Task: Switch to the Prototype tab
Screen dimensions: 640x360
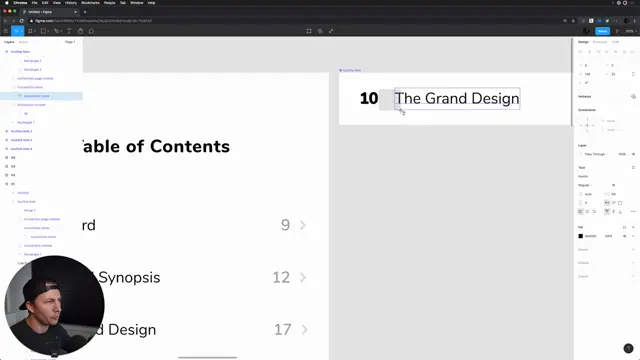Action: click(x=600, y=42)
